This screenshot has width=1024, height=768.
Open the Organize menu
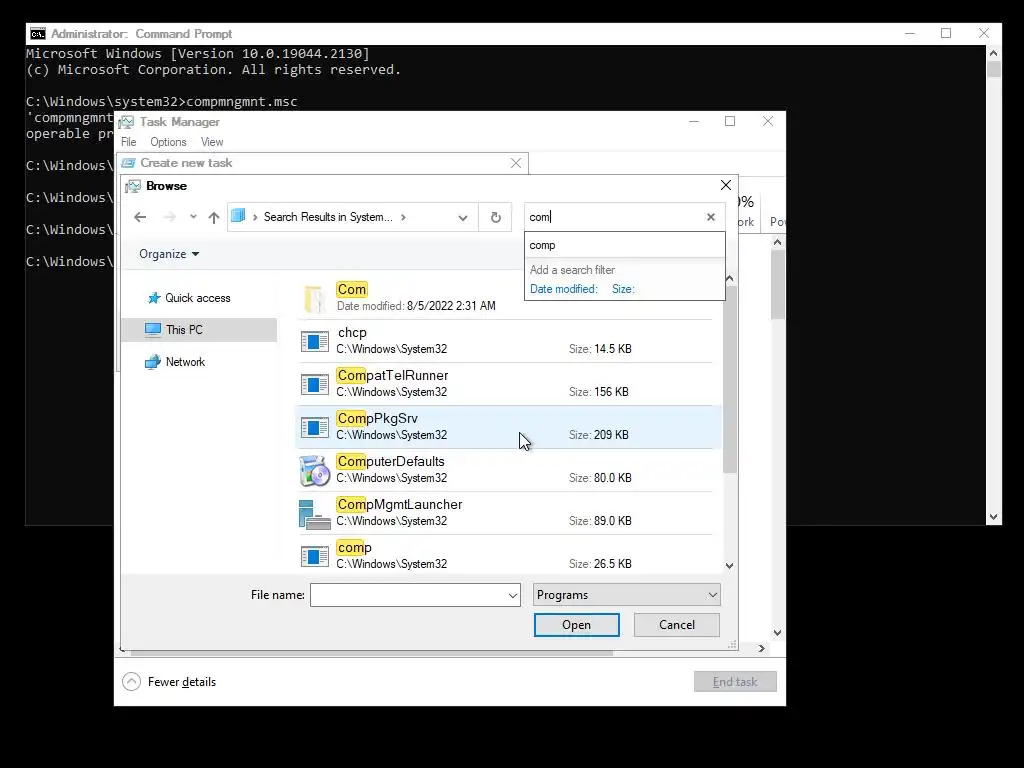169,254
